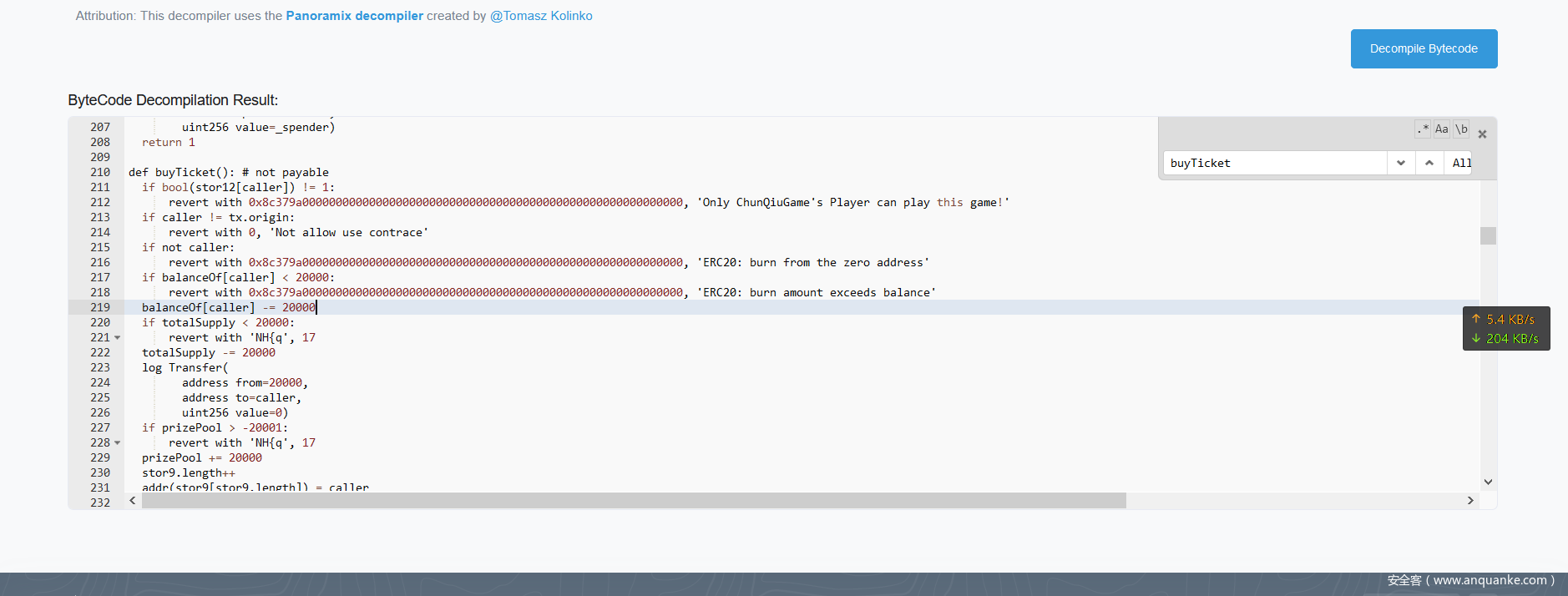This screenshot has width=1568, height=596.
Task: Toggle case-sensitive search (Aa)
Action: pos(1442,129)
